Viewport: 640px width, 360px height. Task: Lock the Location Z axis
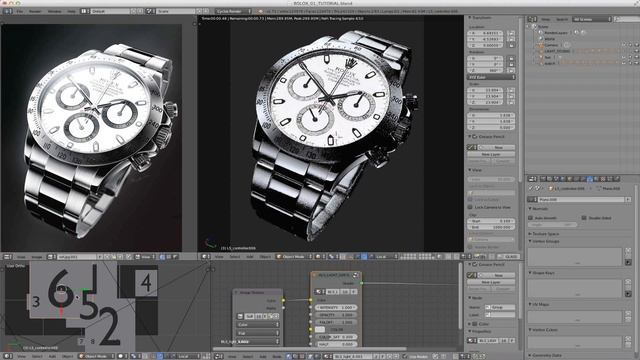pyautogui.click(x=511, y=45)
